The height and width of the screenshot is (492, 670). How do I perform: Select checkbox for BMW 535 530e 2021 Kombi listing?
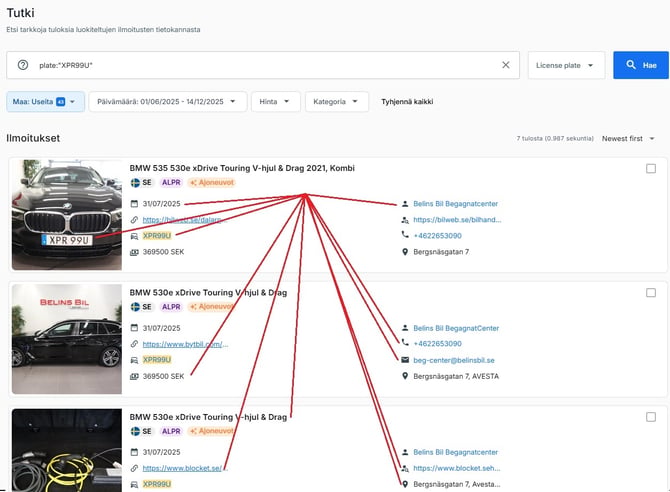[651, 168]
